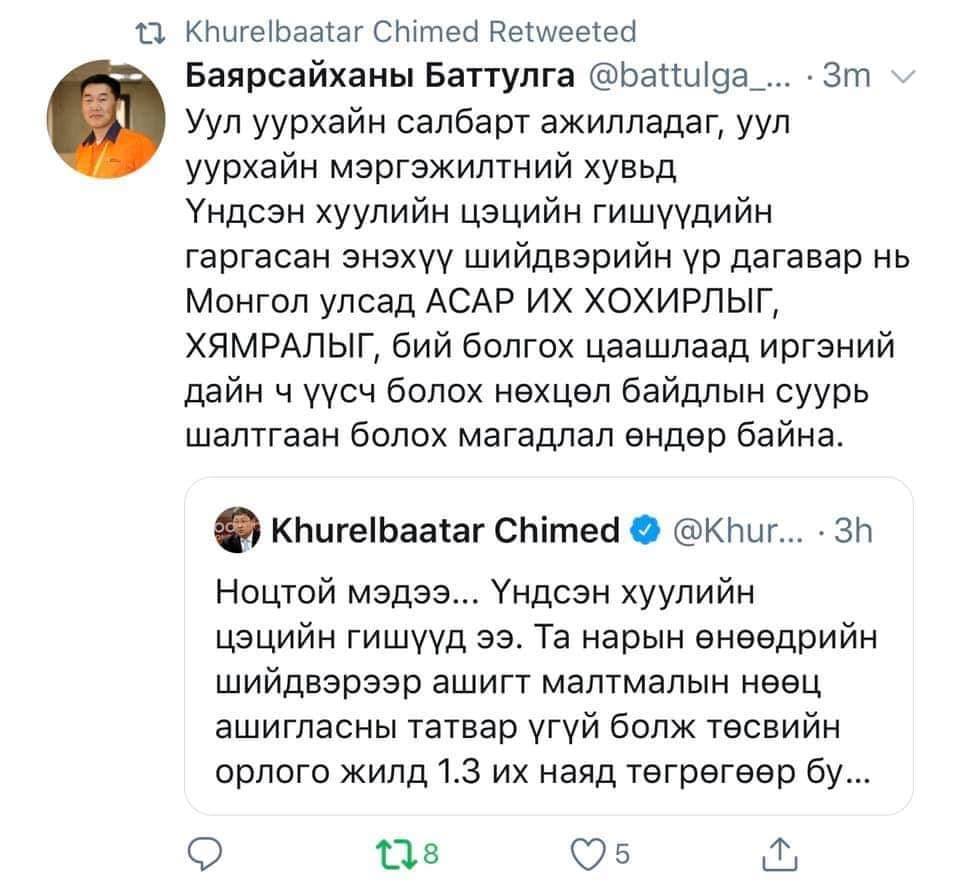Screen dimensions: 960x888
Task: View the retweet count of 8
Action: click(432, 854)
